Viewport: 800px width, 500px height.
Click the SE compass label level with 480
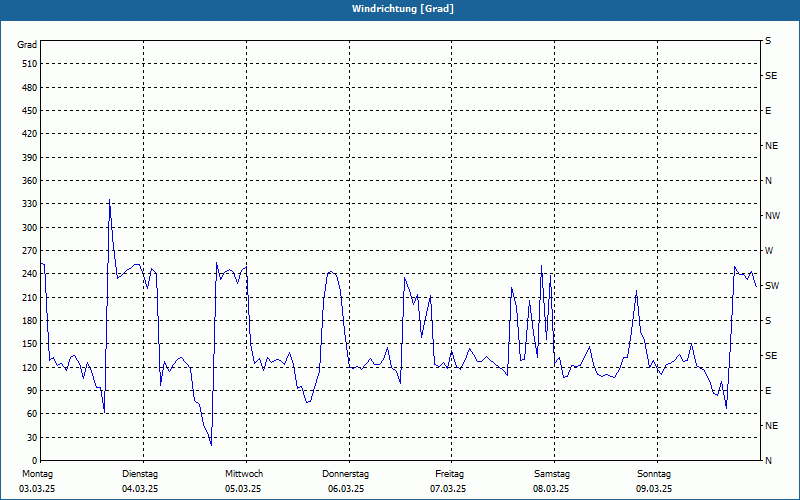[771, 76]
